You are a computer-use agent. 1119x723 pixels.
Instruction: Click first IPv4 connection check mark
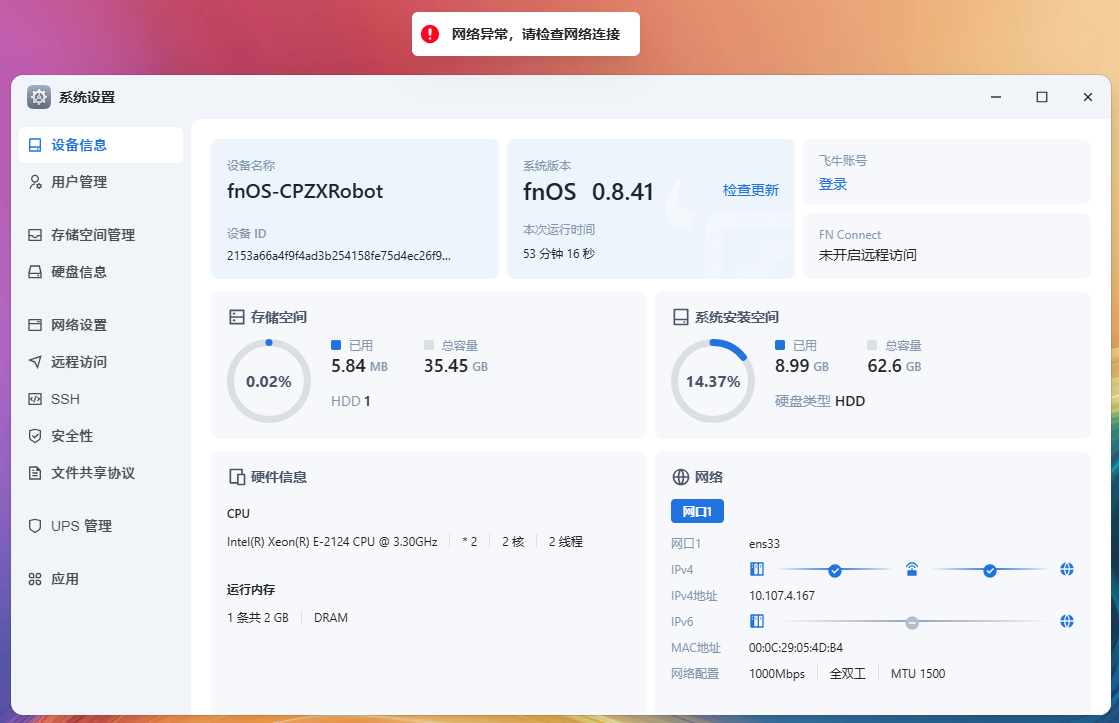point(835,570)
